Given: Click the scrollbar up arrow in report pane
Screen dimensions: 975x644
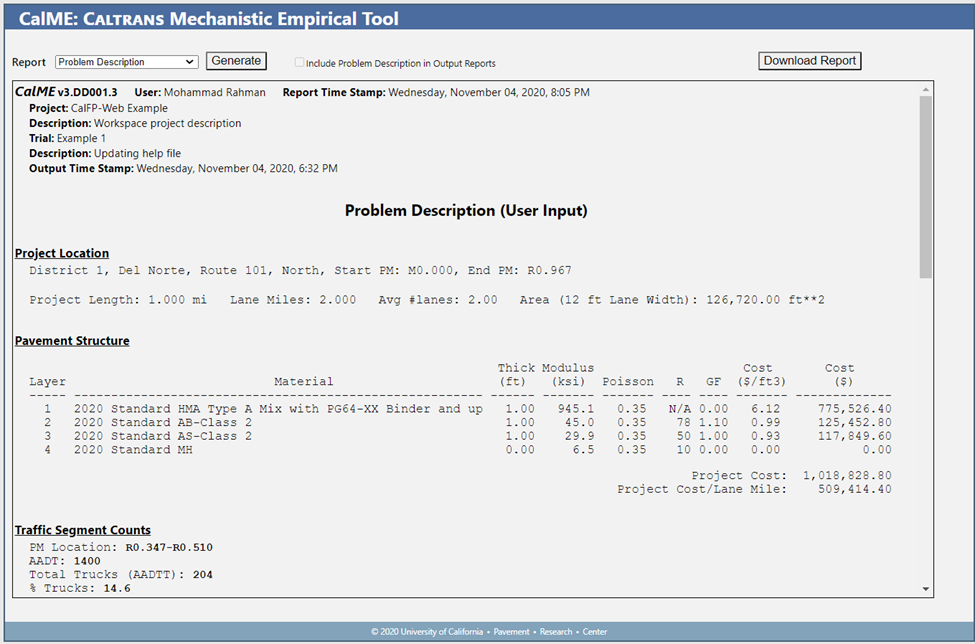Looking at the screenshot, I should pos(925,89).
